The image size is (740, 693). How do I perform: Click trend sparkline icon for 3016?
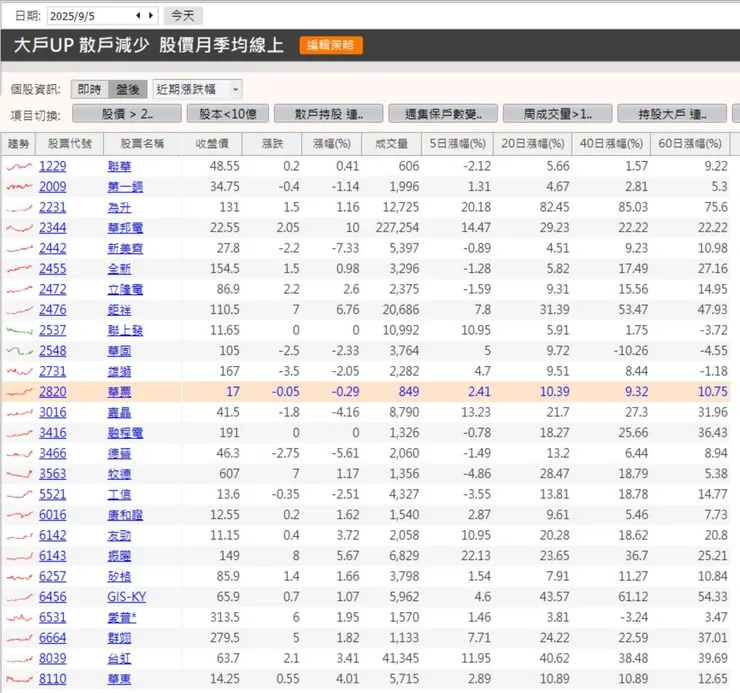19,413
